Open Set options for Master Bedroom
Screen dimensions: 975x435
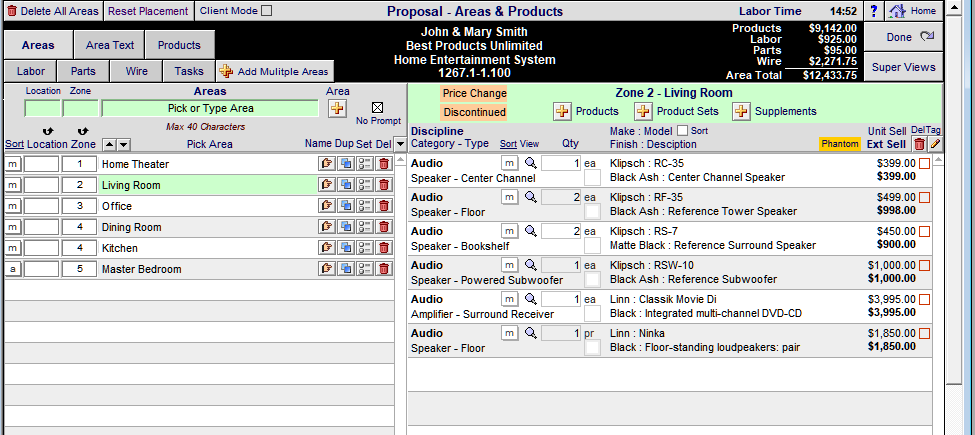point(365,269)
